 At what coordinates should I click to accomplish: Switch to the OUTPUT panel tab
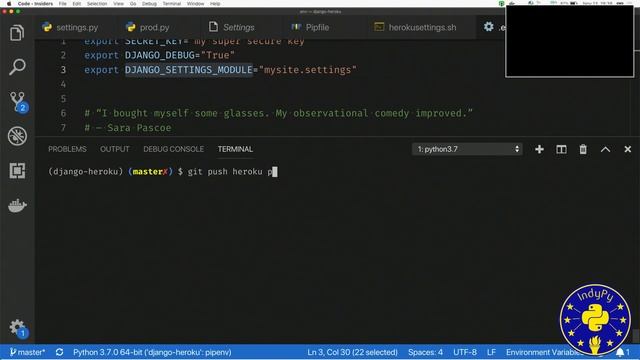(115, 149)
